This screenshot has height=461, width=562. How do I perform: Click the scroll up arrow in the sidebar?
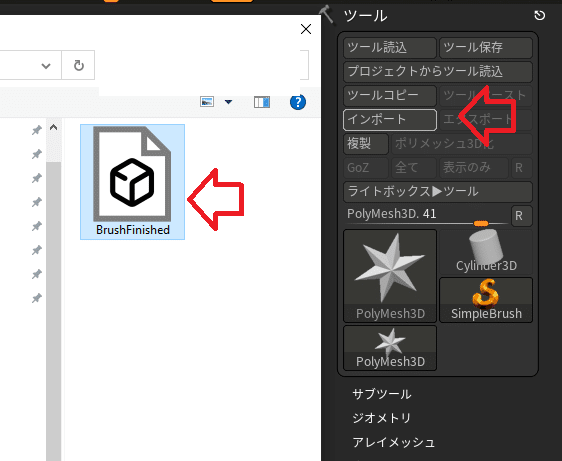coord(53,128)
